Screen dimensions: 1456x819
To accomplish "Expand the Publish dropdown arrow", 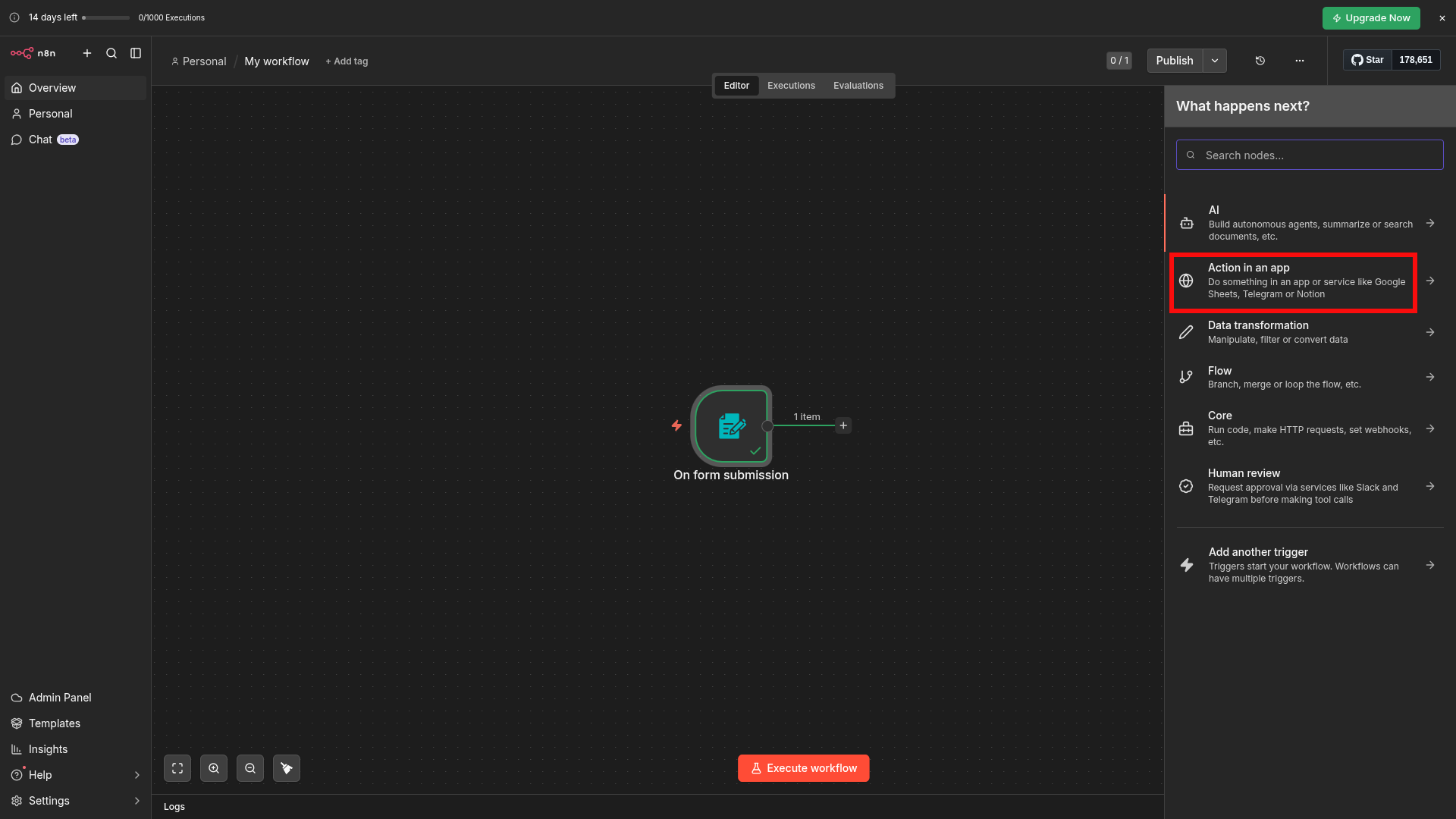I will 1215,61.
